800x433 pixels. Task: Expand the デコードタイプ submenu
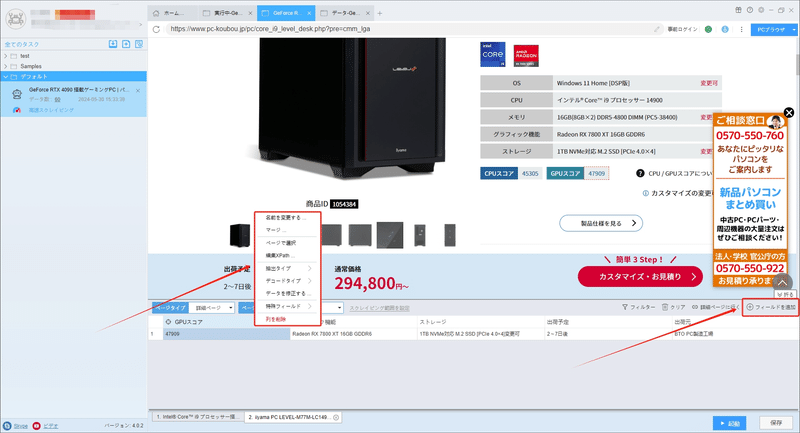tap(288, 281)
